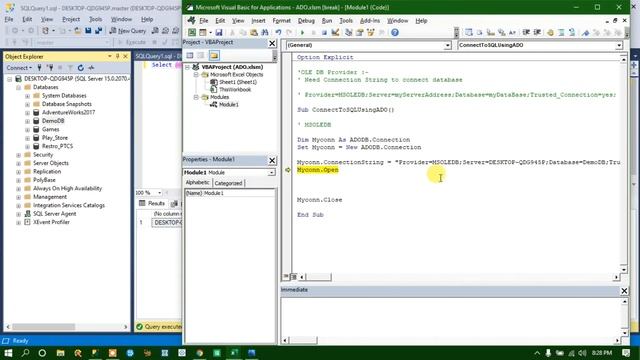Screen dimensions: 640x360
Task: Click the Save icon in VBA toolbar
Action: pyautogui.click(x=219, y=32)
